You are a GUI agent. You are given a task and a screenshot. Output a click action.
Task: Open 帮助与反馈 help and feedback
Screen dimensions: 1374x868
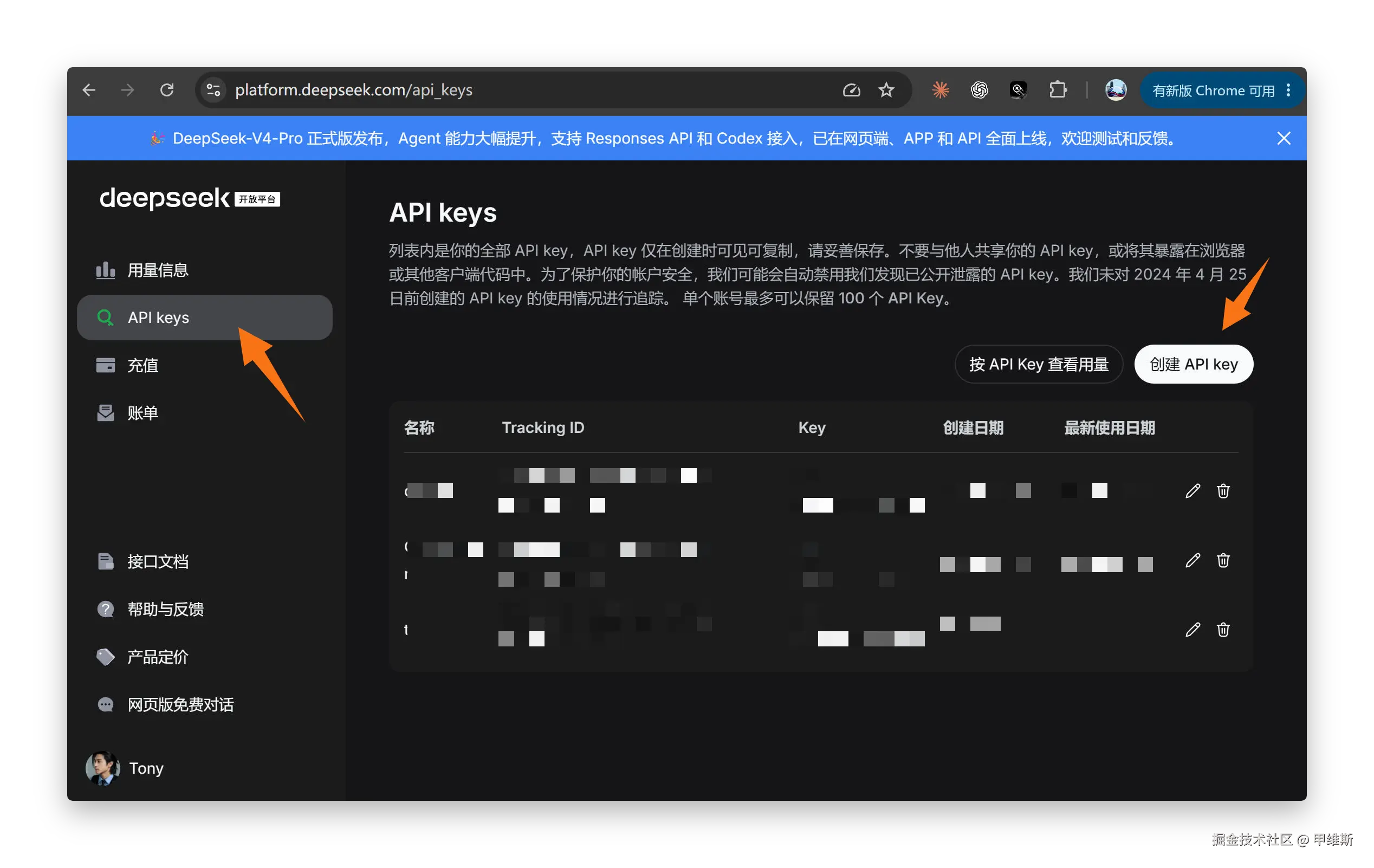coord(204,610)
